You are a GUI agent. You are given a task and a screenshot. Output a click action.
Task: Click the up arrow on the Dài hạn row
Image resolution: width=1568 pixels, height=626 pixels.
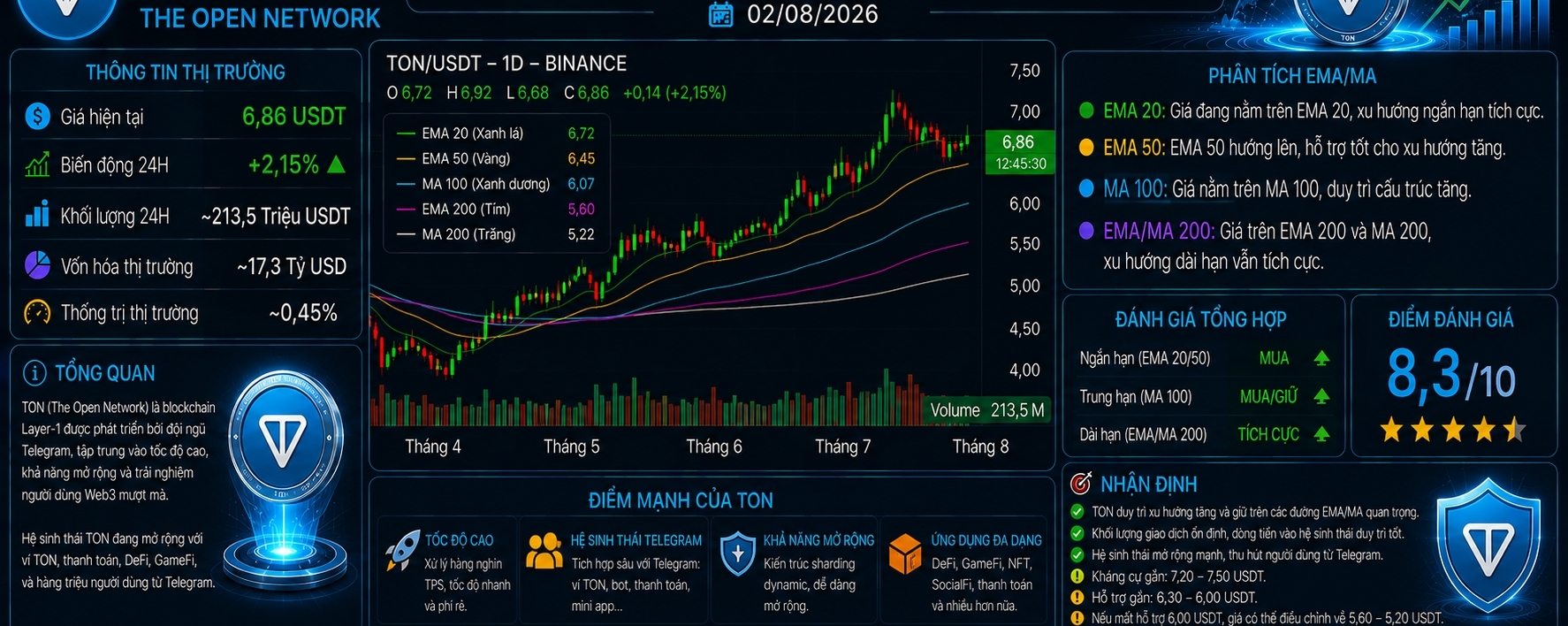(x=1321, y=434)
